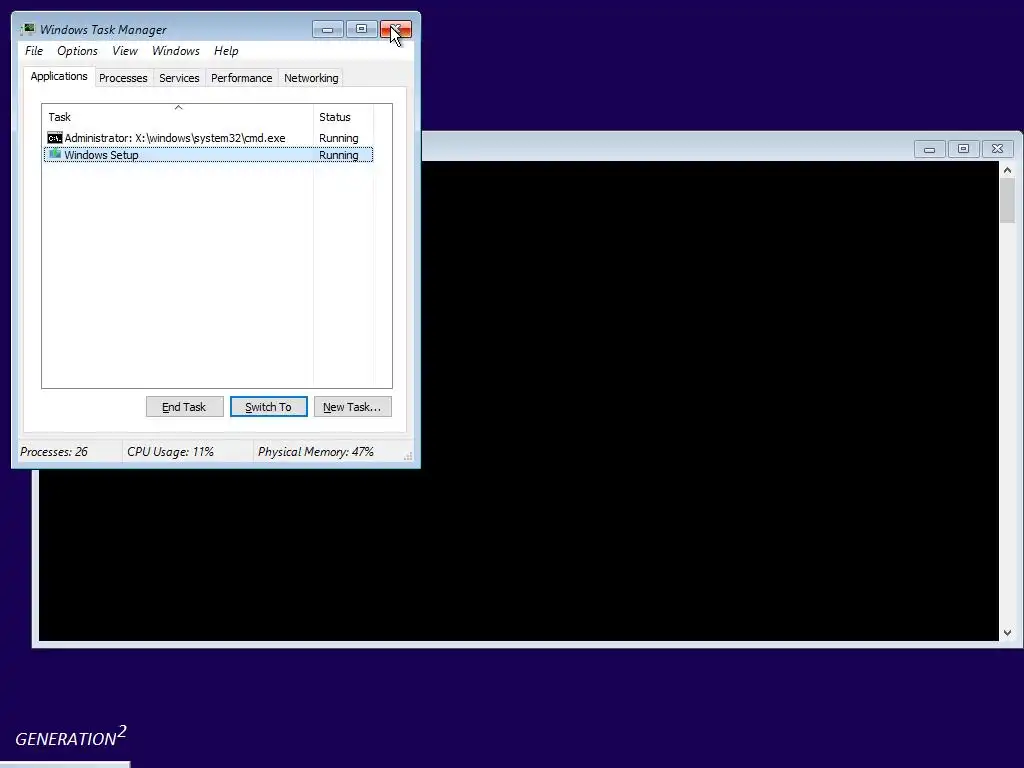Click the command prompt scrollbar down arrow
1024x768 pixels.
[1007, 633]
